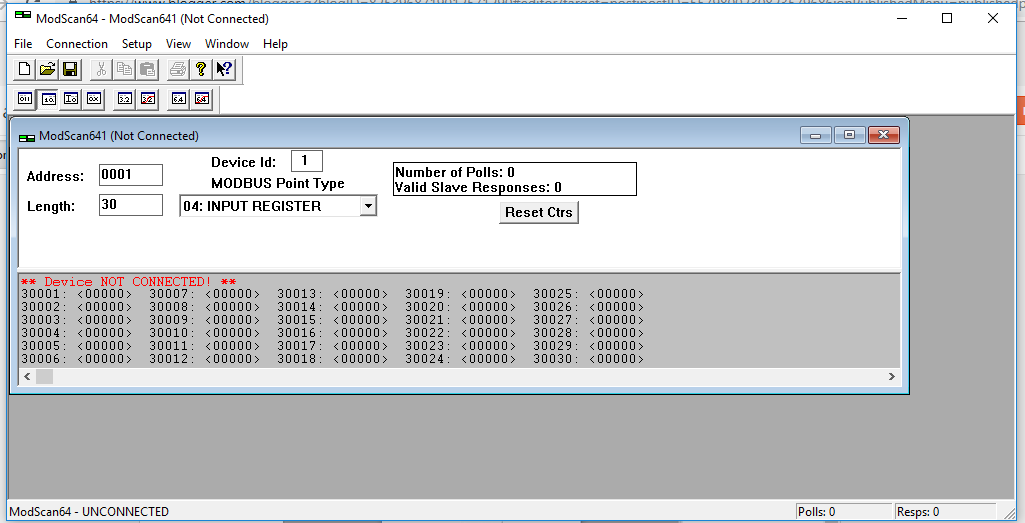1025x523 pixels.
Task: Maximize the main ModScan64 window
Action: click(947, 18)
